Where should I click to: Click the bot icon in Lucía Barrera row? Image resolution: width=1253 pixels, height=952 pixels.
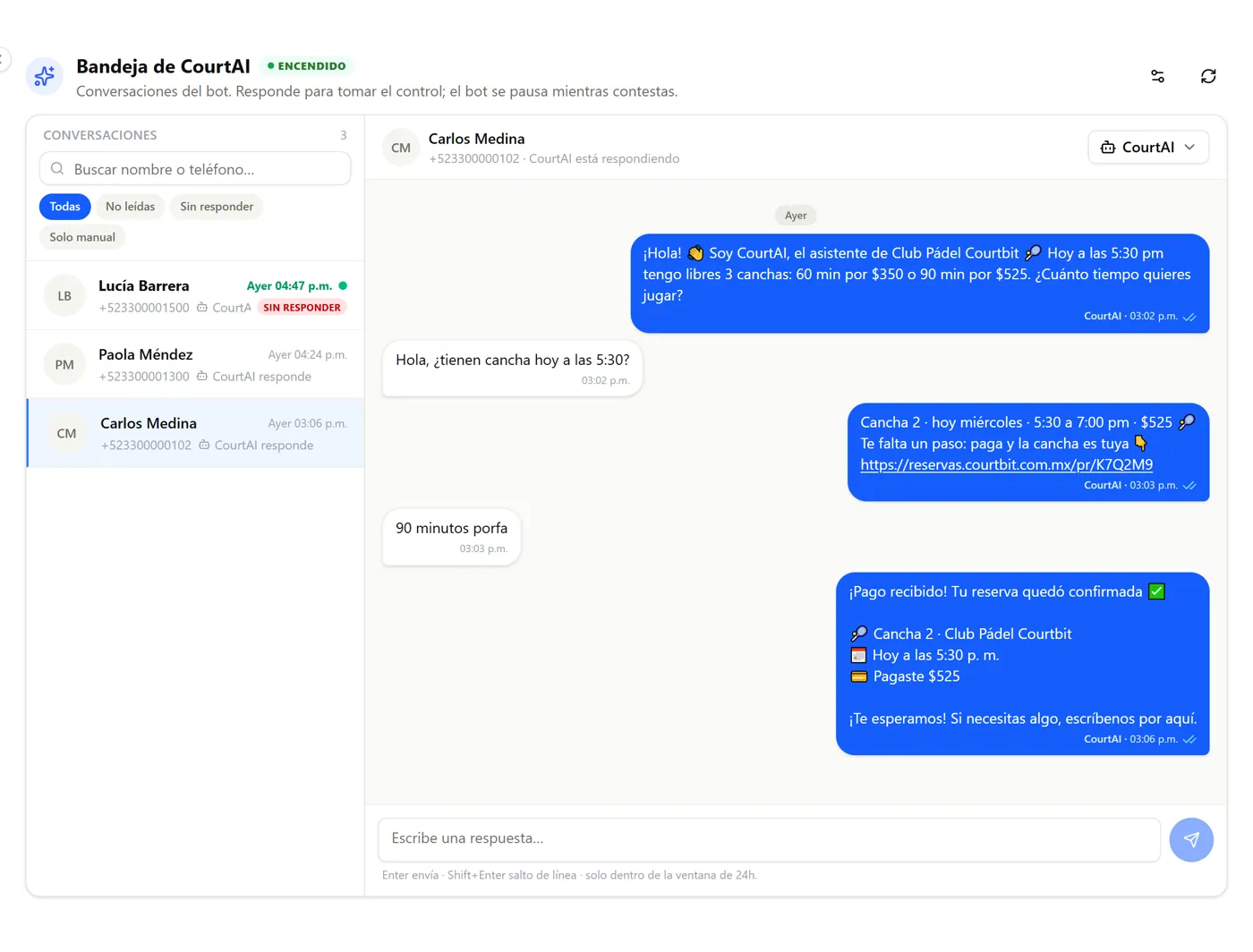202,308
